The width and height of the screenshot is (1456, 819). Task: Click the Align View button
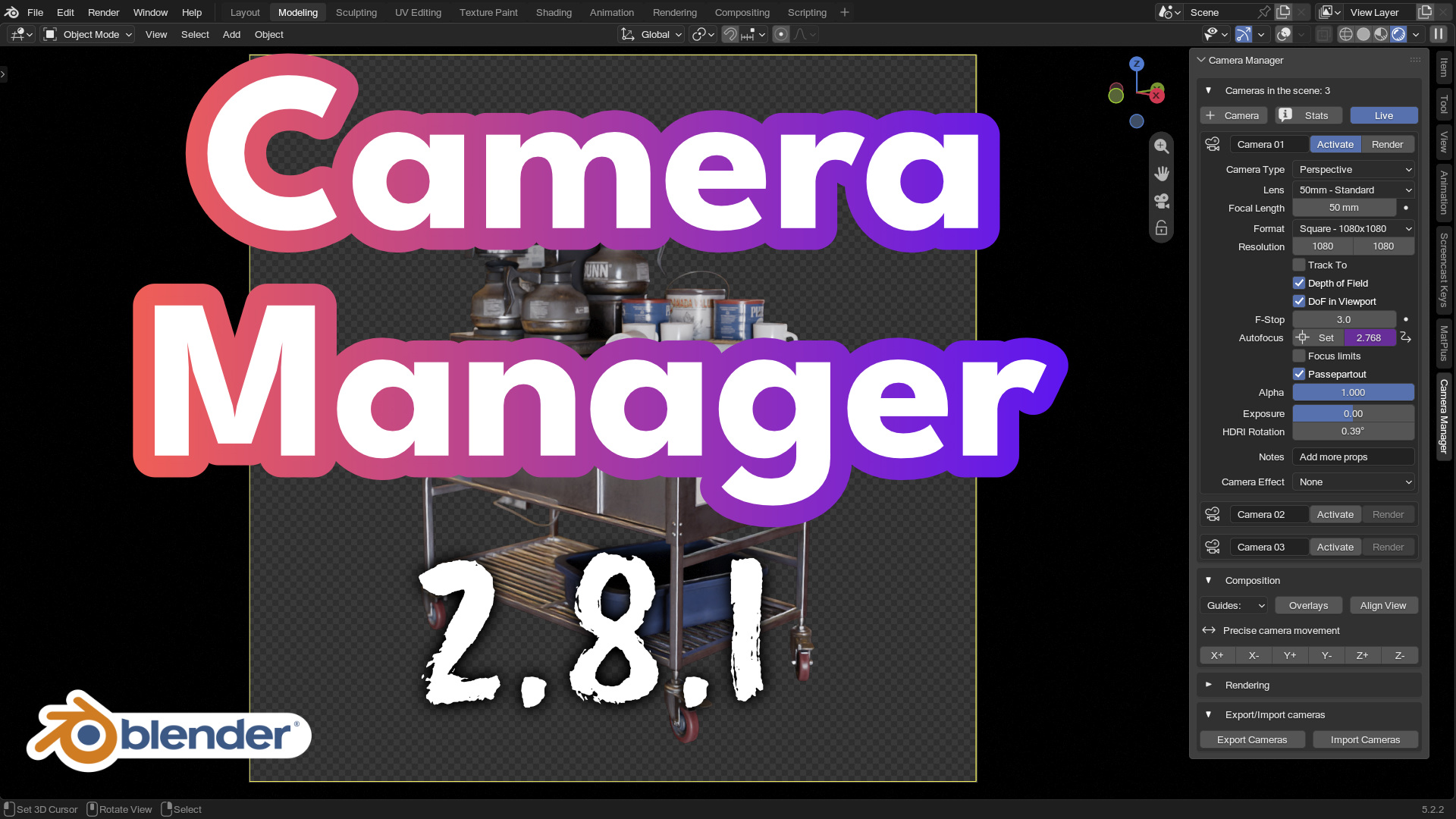(x=1383, y=605)
